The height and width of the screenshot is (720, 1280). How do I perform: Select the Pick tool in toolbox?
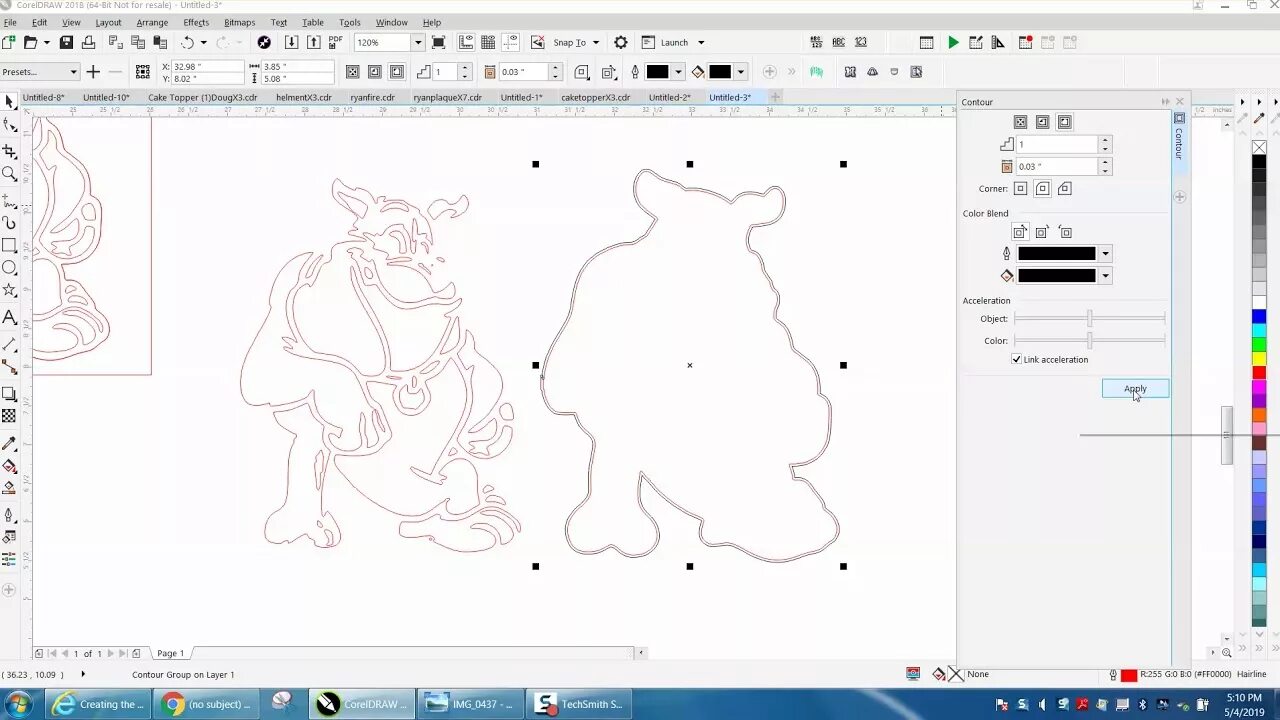pyautogui.click(x=9, y=101)
